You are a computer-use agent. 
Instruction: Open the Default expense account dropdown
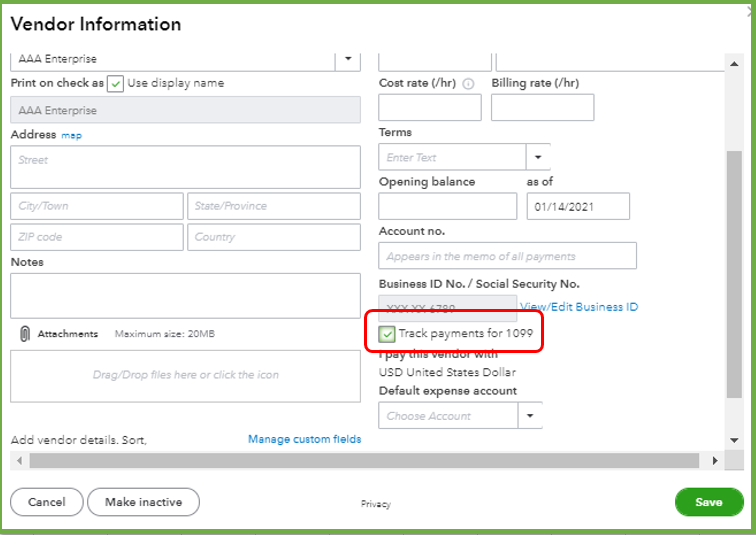pyautogui.click(x=530, y=416)
